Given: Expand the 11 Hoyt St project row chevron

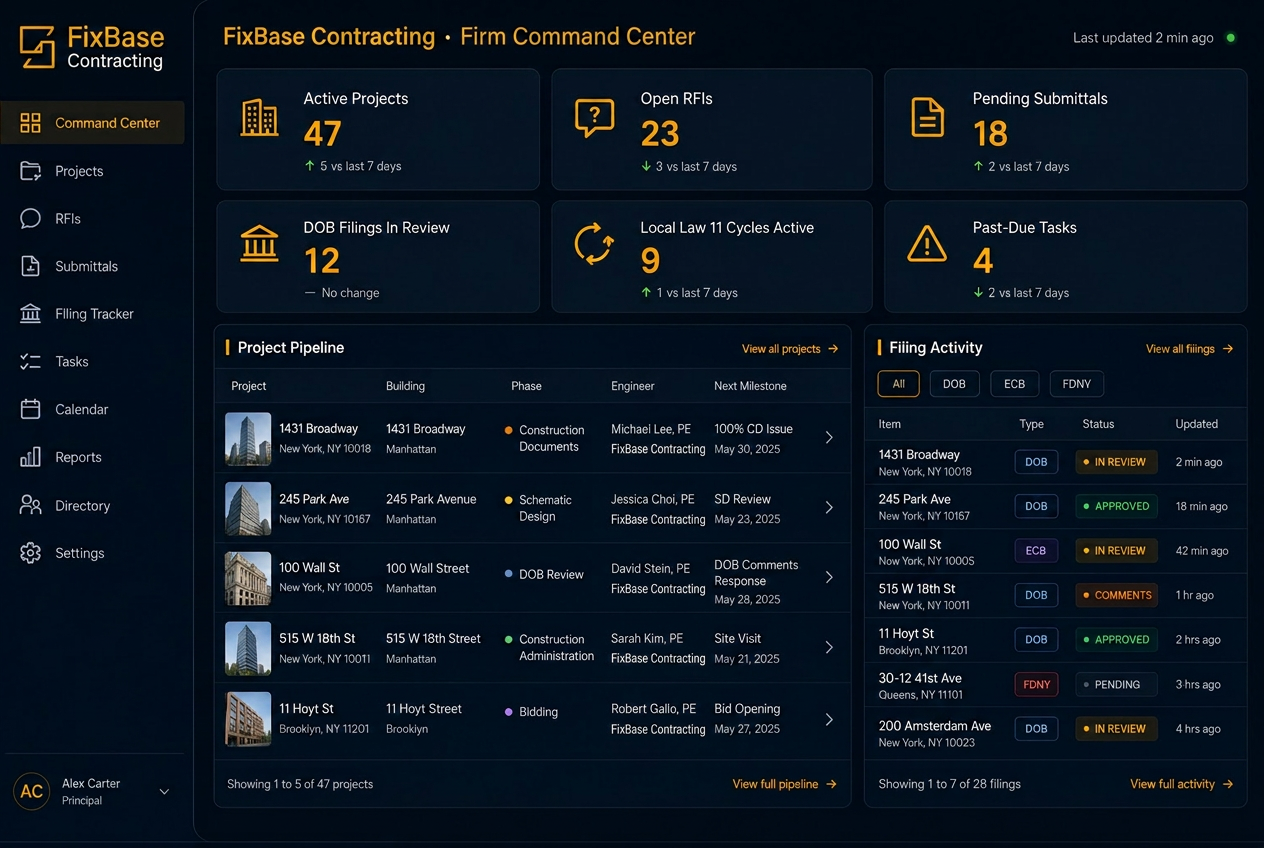Looking at the screenshot, I should coord(829,719).
